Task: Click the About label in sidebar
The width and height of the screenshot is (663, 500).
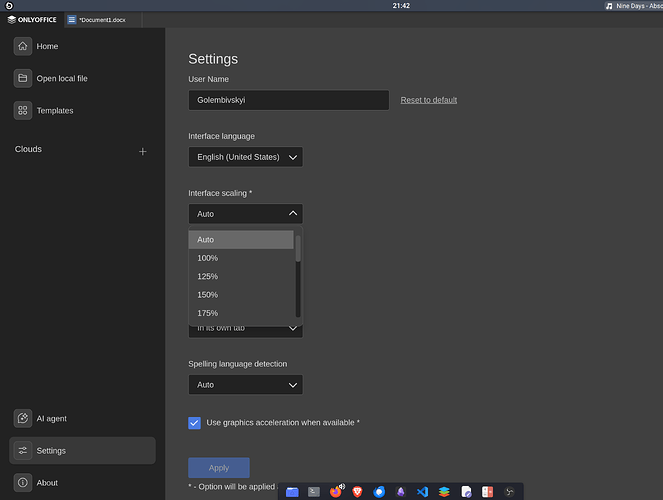Action: 47,483
